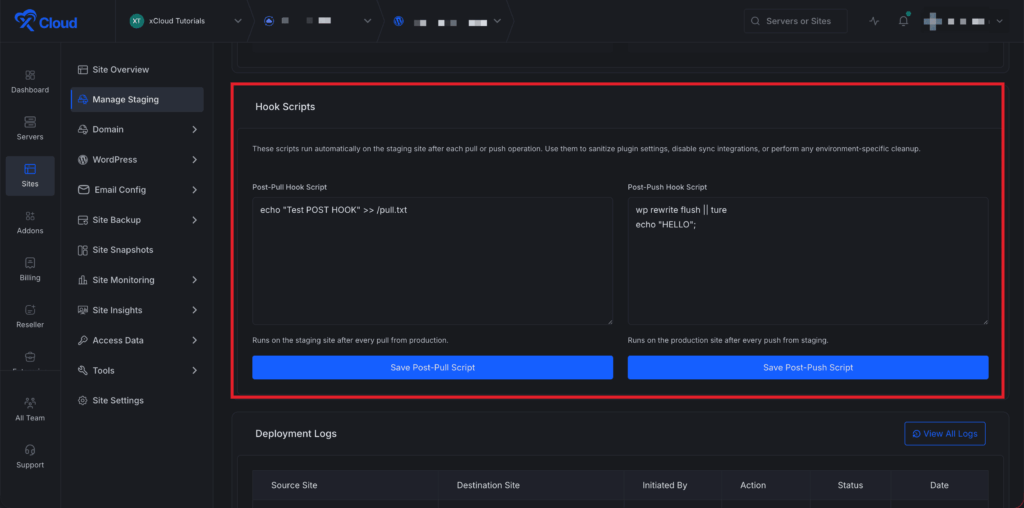Viewport: 1024px width, 508px height.
Task: Go to Servers in left sidebar
Action: click(30, 128)
